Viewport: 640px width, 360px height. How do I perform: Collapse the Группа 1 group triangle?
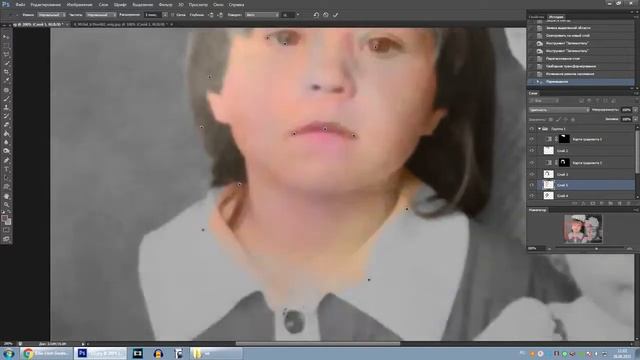tap(540, 129)
